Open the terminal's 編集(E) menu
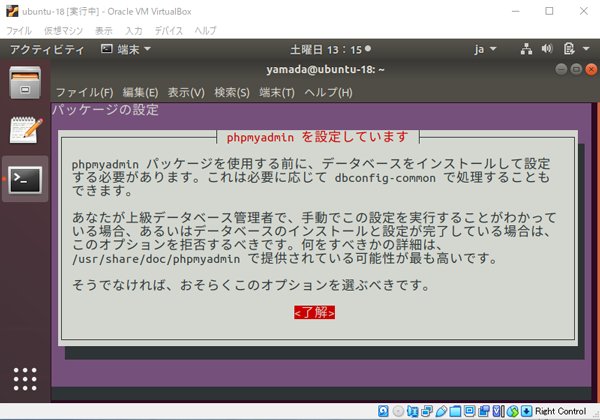The width and height of the screenshot is (600, 420). point(140,93)
